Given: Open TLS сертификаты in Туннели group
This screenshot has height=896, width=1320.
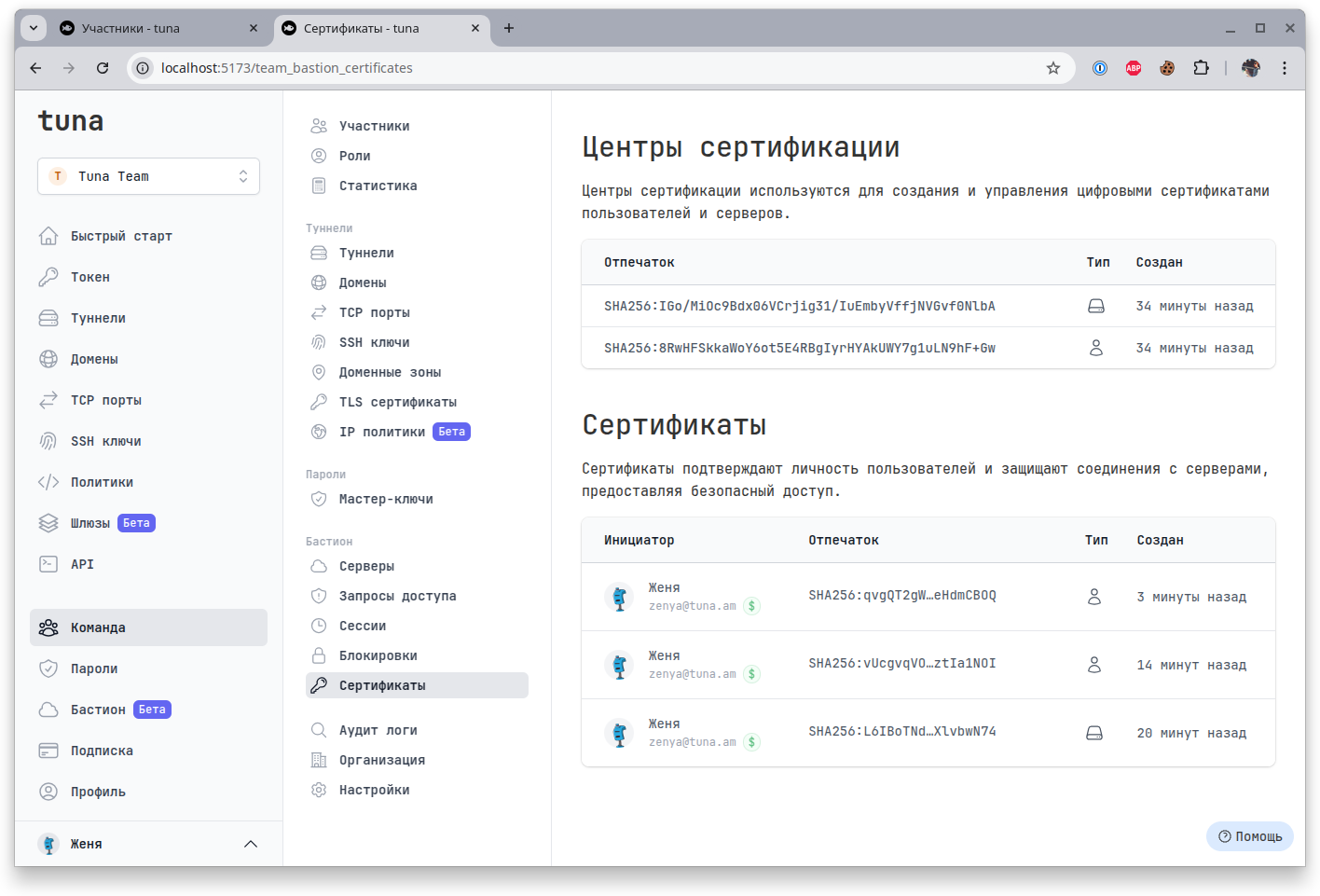Looking at the screenshot, I should point(396,402).
